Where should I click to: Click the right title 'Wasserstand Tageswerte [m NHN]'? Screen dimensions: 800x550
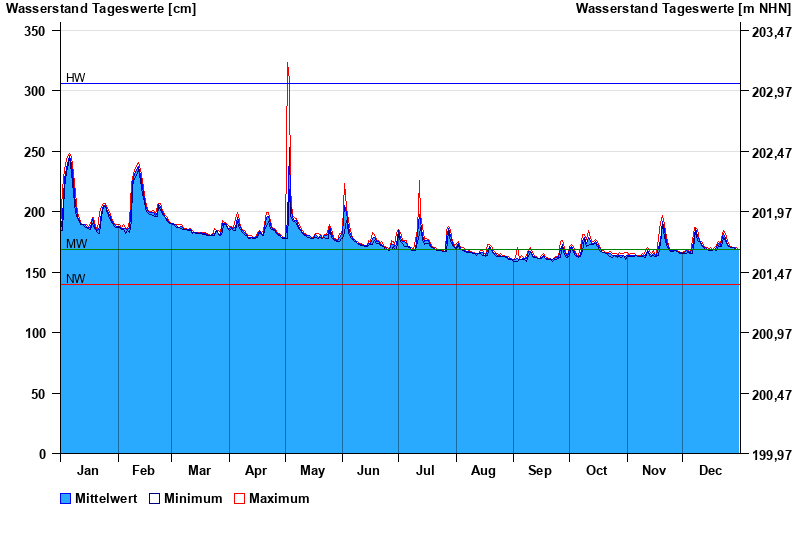click(x=684, y=9)
